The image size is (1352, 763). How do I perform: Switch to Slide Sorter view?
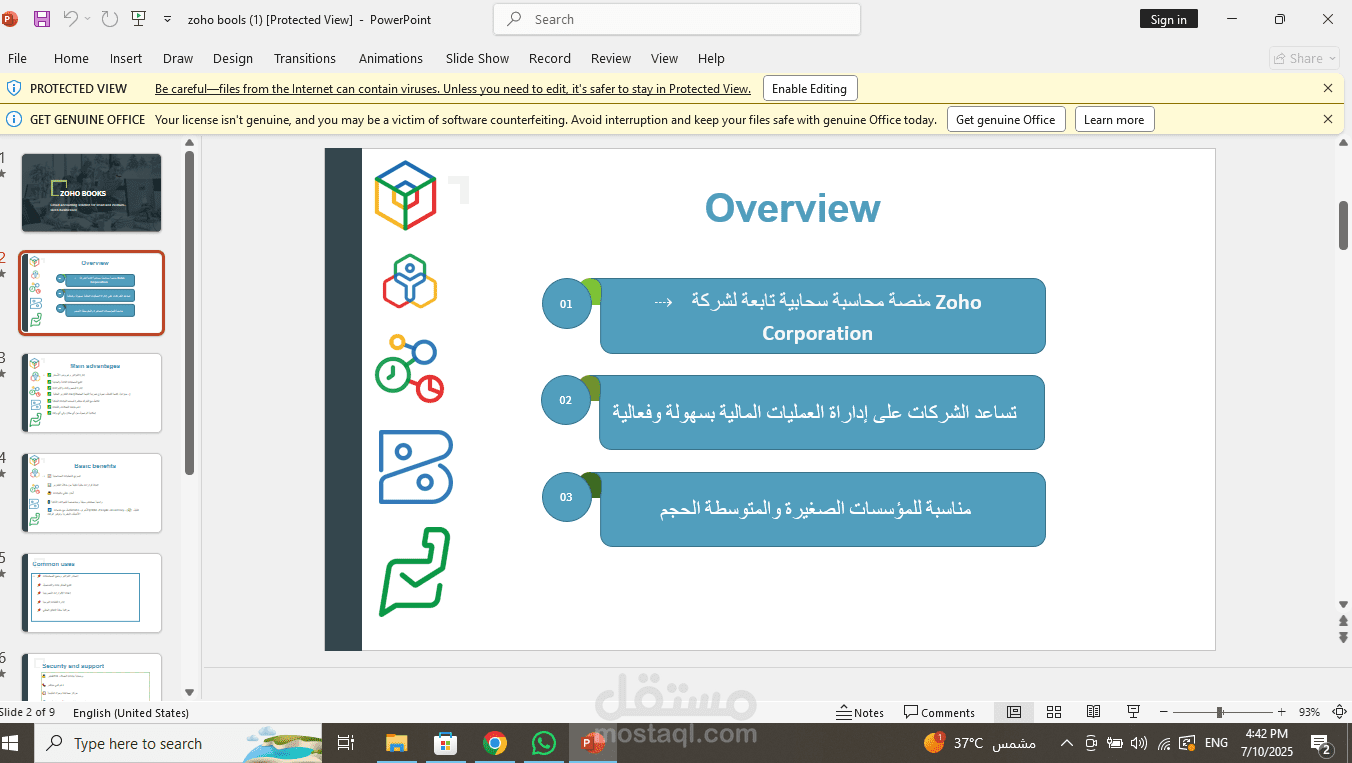pos(1054,712)
